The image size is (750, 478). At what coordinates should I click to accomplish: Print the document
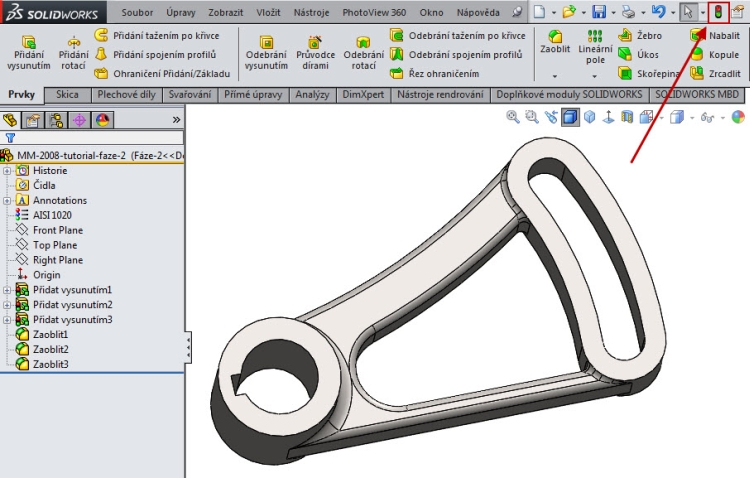pos(628,12)
